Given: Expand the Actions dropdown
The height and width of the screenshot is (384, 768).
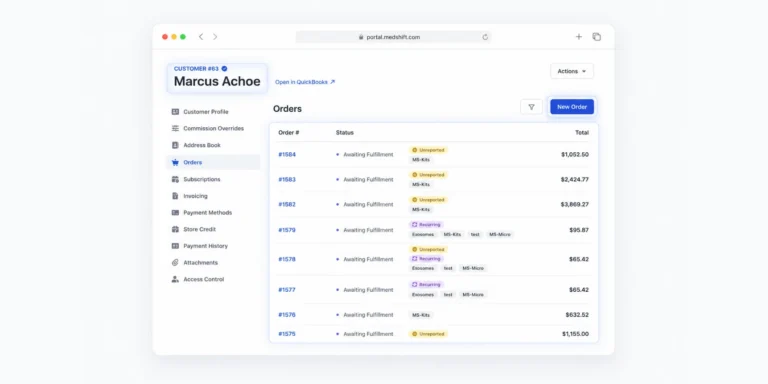Looking at the screenshot, I should [x=572, y=71].
